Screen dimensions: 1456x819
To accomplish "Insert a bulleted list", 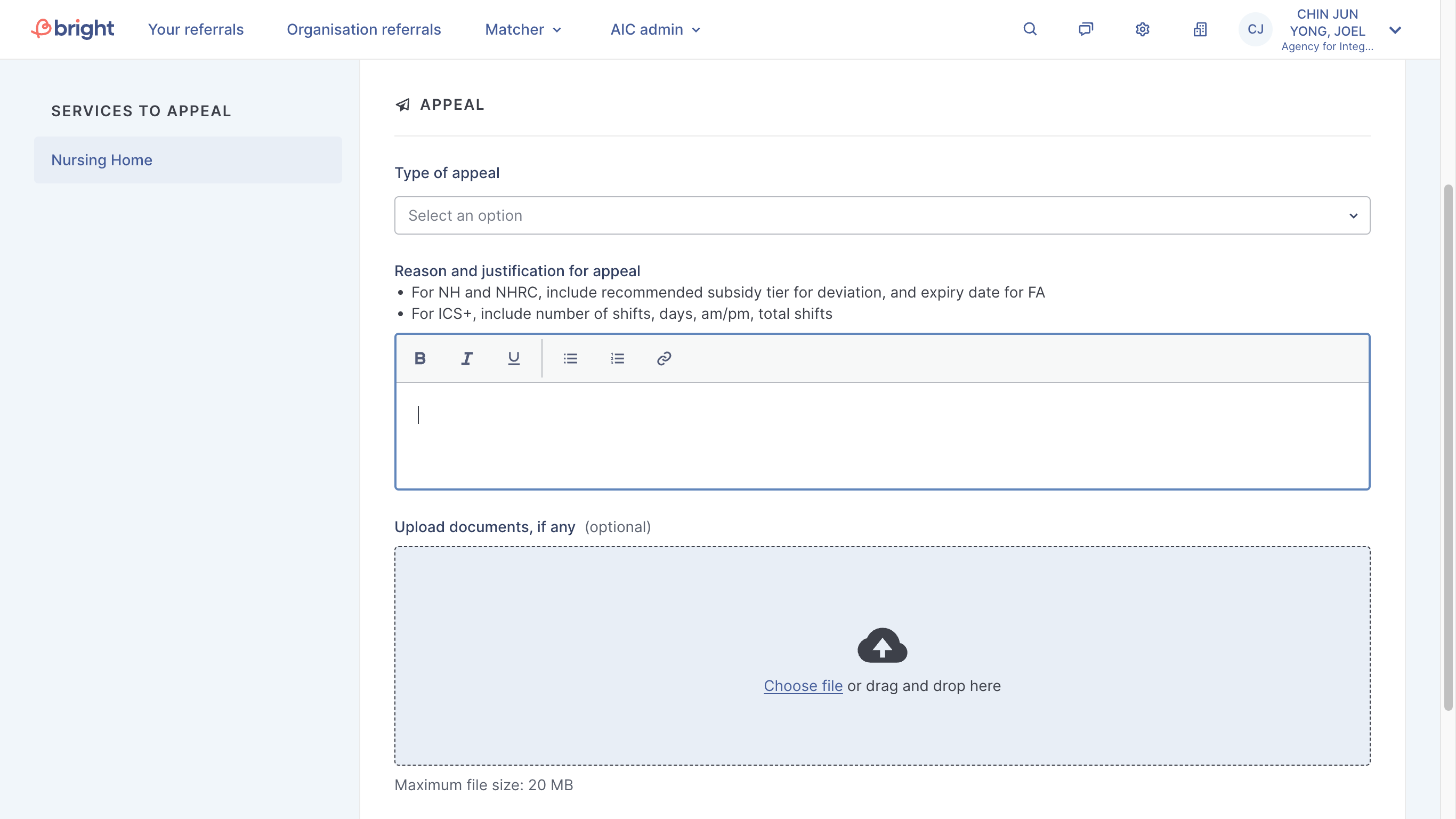I will tap(570, 358).
